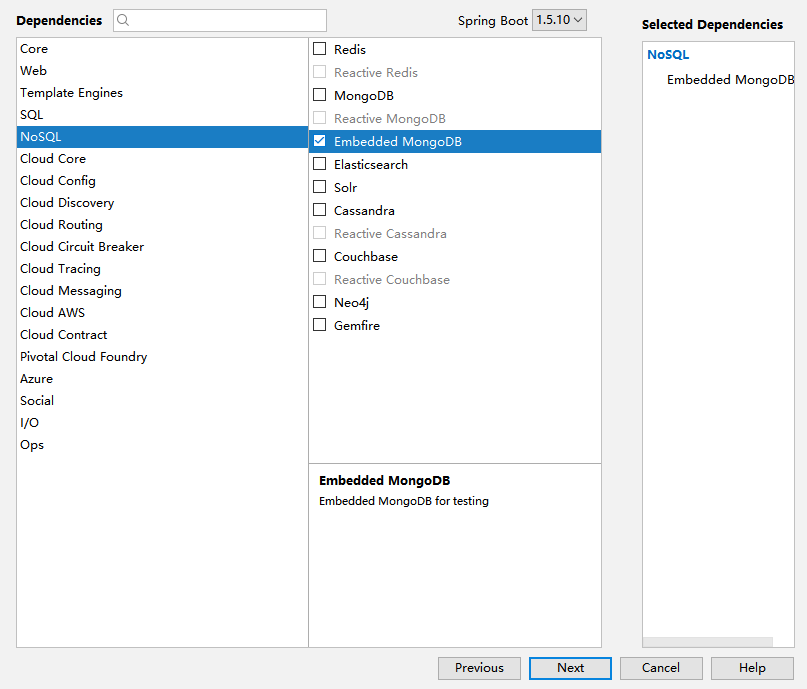Open the Cloud Routing category

[x=162, y=225]
